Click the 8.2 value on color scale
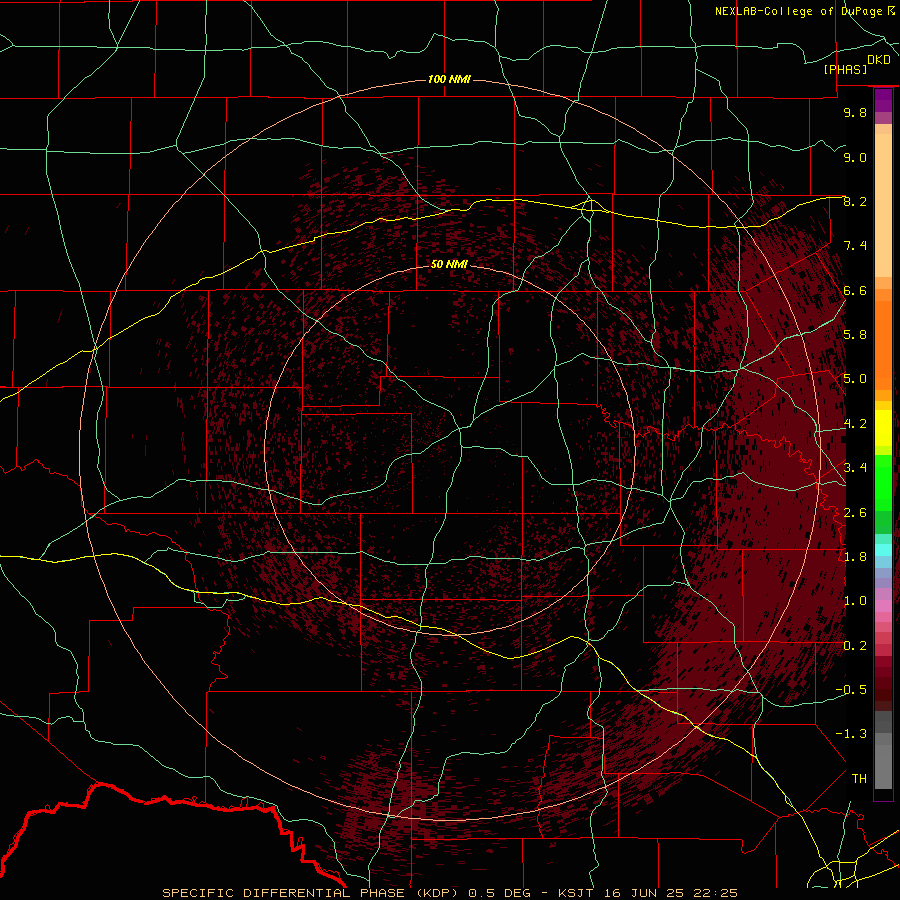900x900 pixels. click(x=855, y=201)
